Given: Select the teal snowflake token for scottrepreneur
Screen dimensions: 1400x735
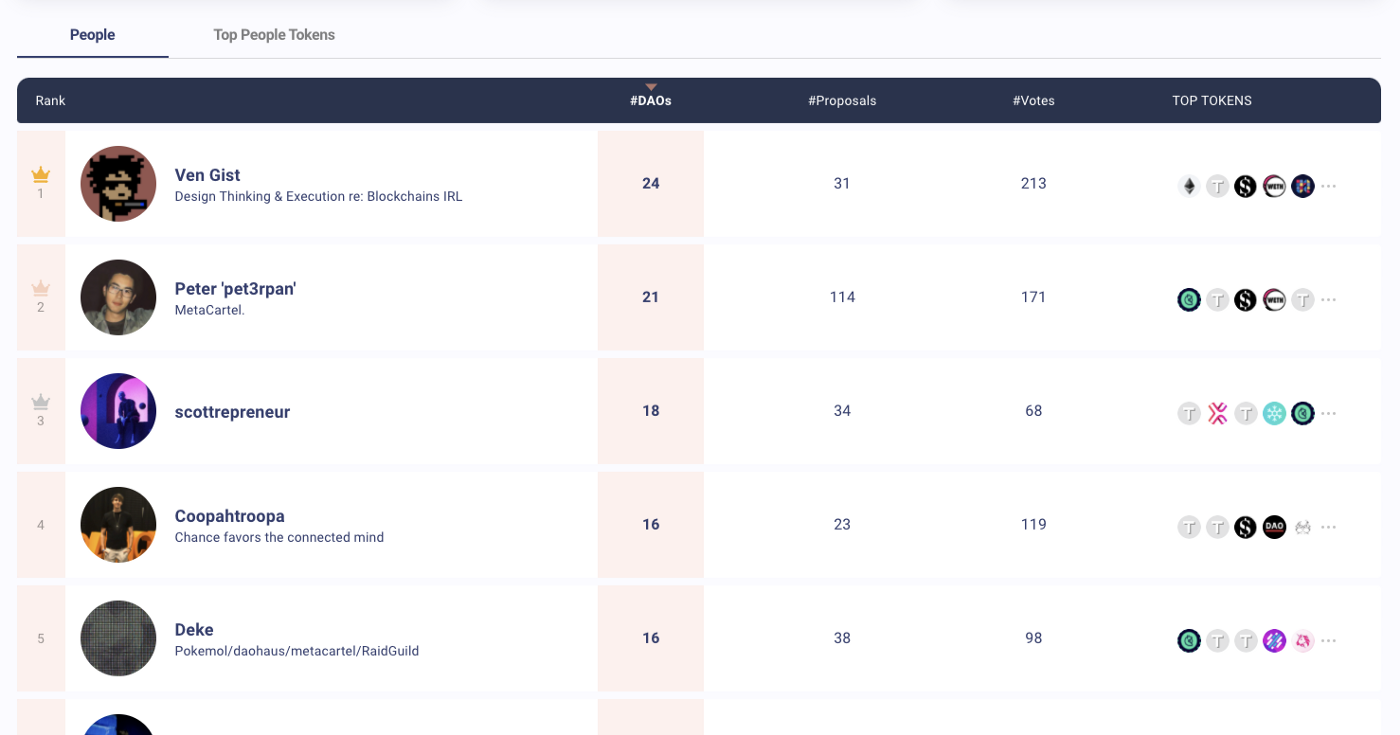Looking at the screenshot, I should pyautogui.click(x=1274, y=413).
